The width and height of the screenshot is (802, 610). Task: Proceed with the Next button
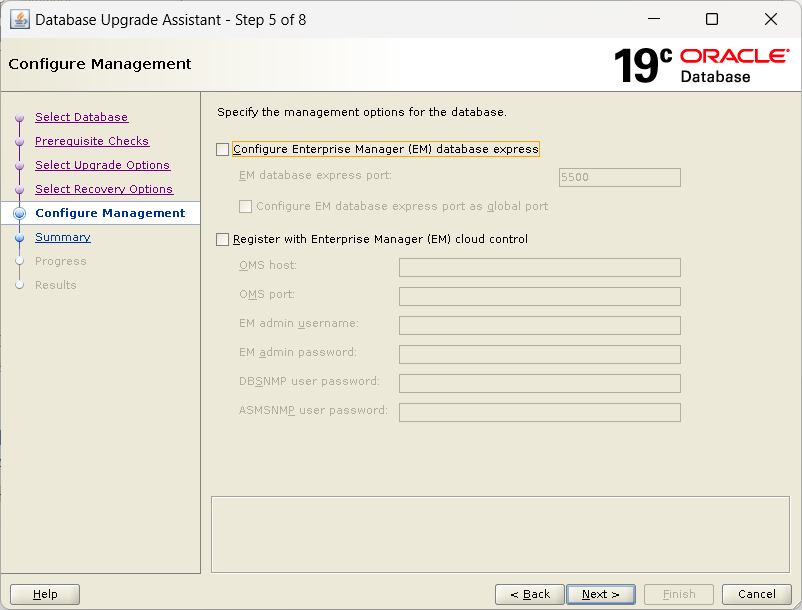[601, 594]
